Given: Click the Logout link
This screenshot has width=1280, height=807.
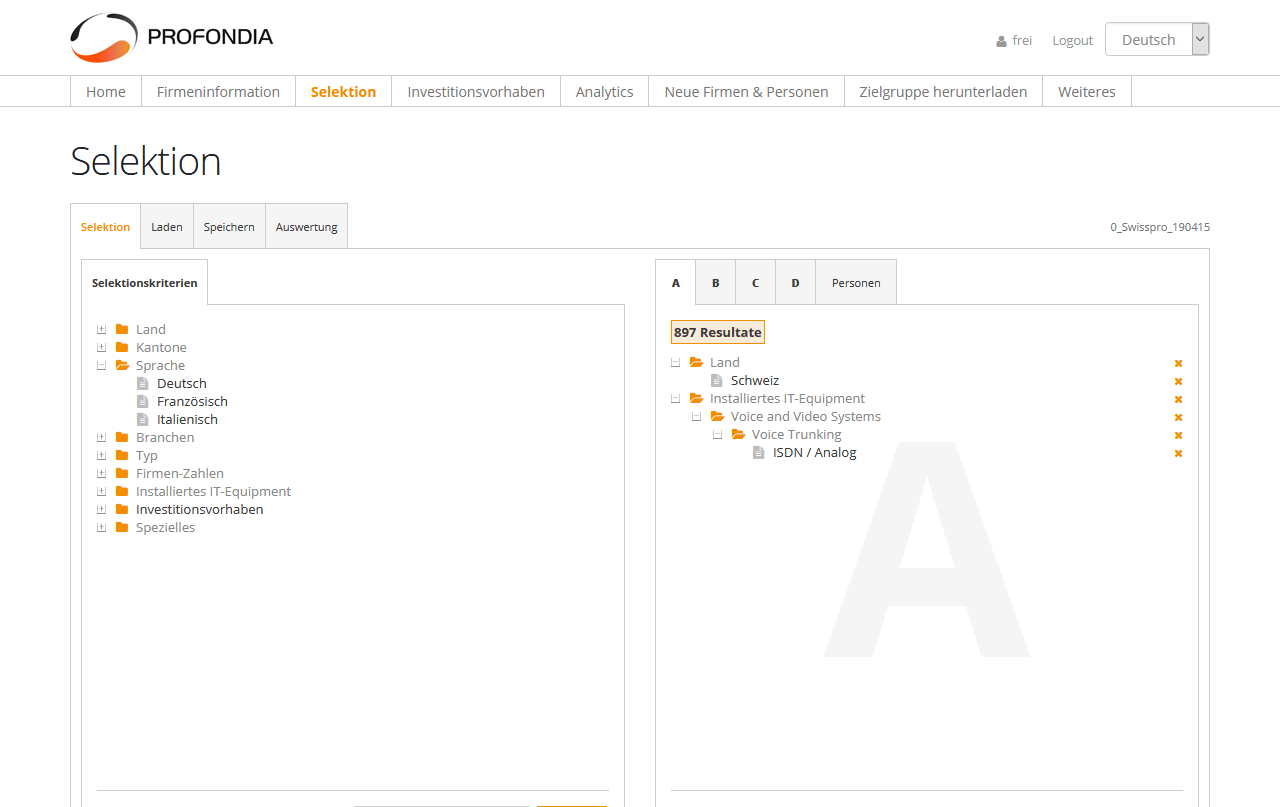Looking at the screenshot, I should tap(1072, 40).
